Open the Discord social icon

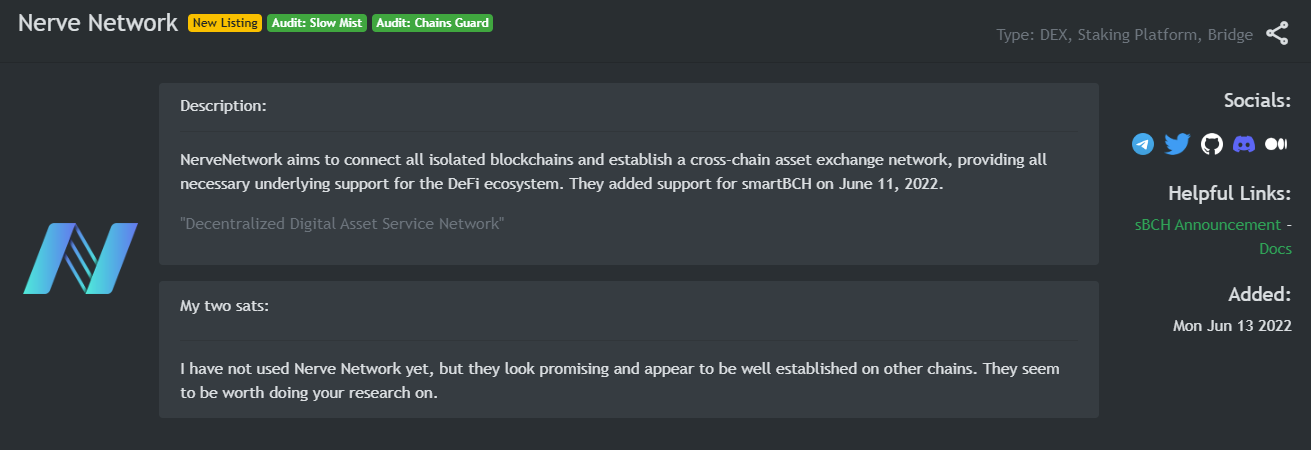pyautogui.click(x=1244, y=144)
